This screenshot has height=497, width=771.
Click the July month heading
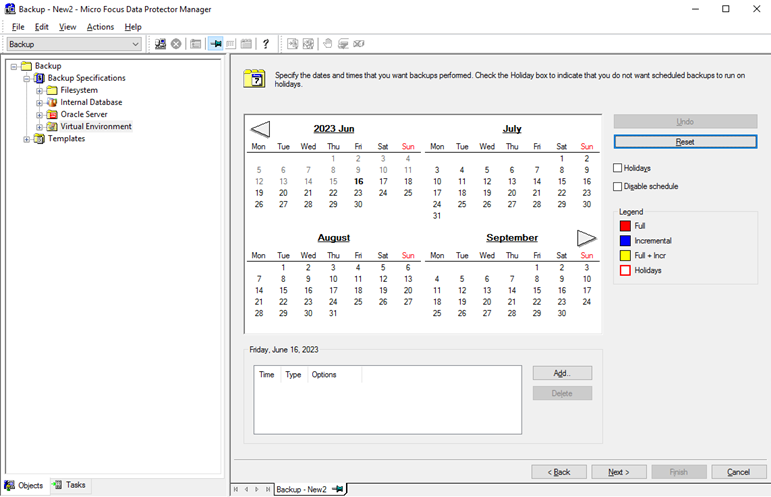coord(512,129)
